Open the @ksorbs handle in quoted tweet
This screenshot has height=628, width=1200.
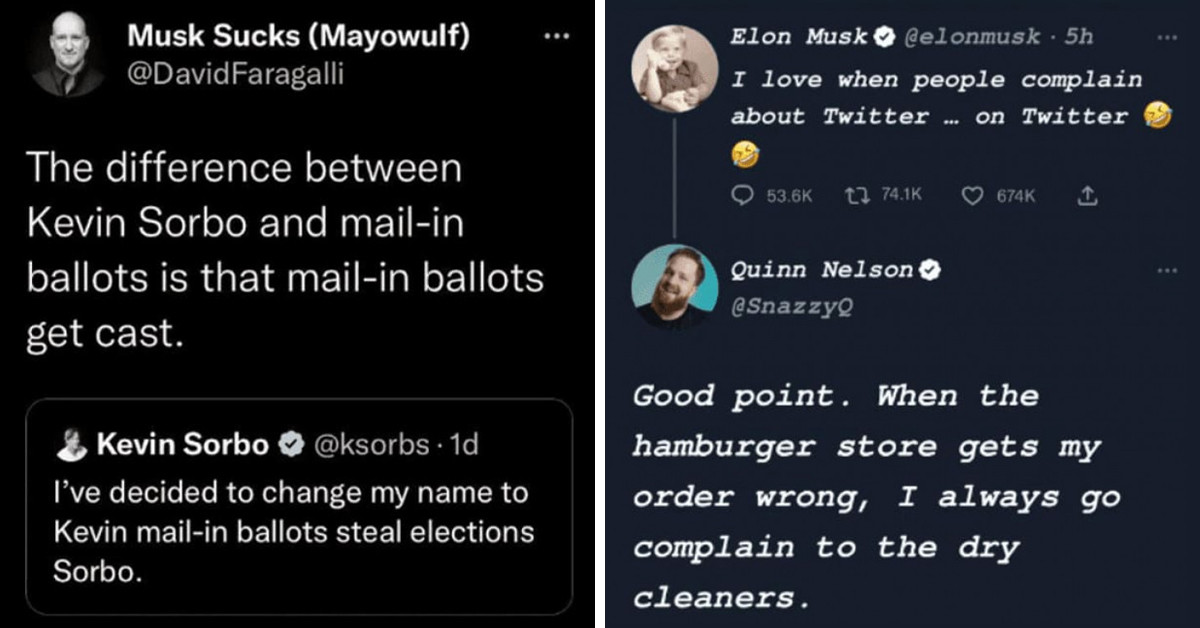[x=372, y=445]
